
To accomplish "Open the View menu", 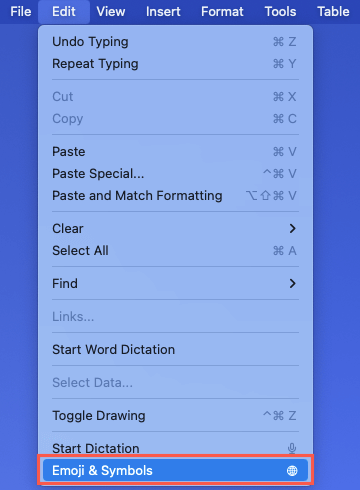I will [x=111, y=12].
